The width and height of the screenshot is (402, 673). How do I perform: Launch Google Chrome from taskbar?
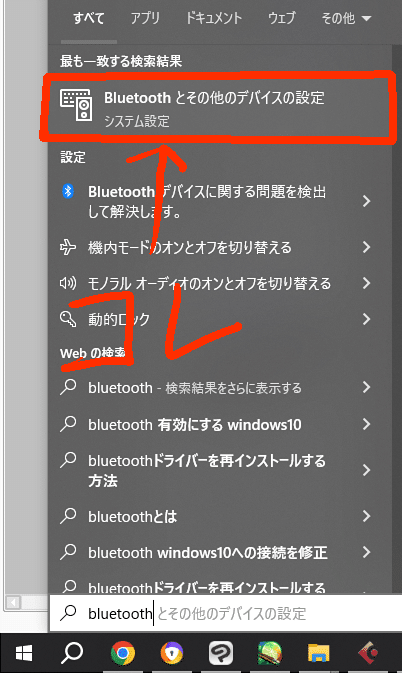[x=123, y=653]
